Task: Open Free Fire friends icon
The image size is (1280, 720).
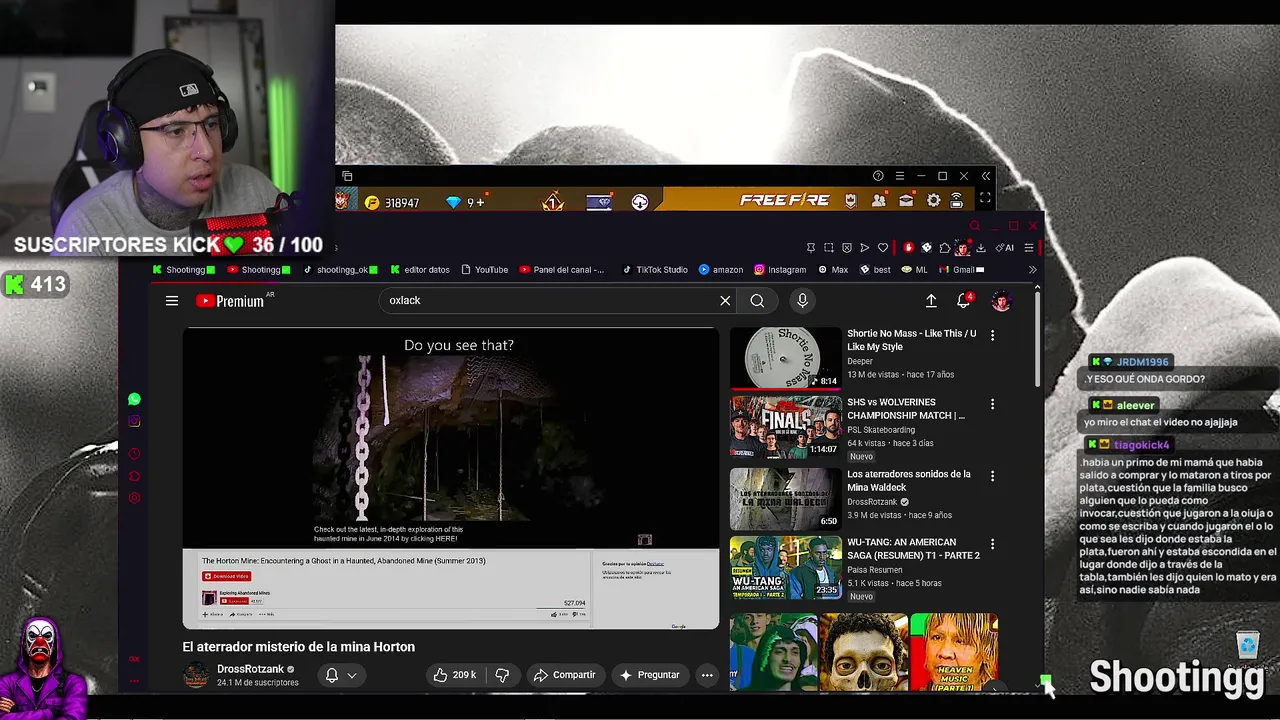Action: pyautogui.click(x=879, y=200)
